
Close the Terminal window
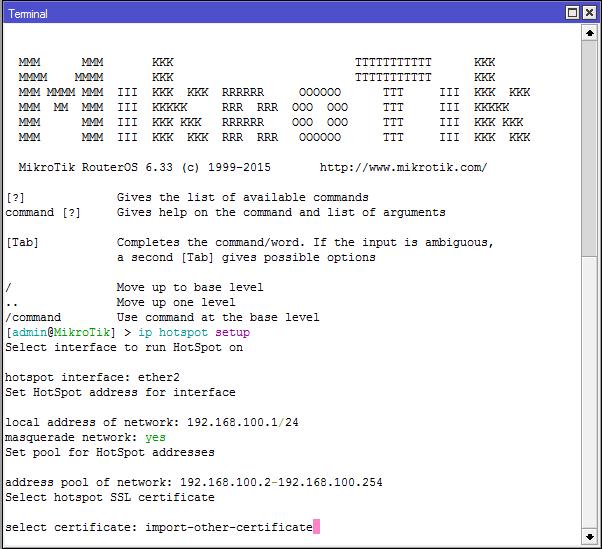pos(589,13)
